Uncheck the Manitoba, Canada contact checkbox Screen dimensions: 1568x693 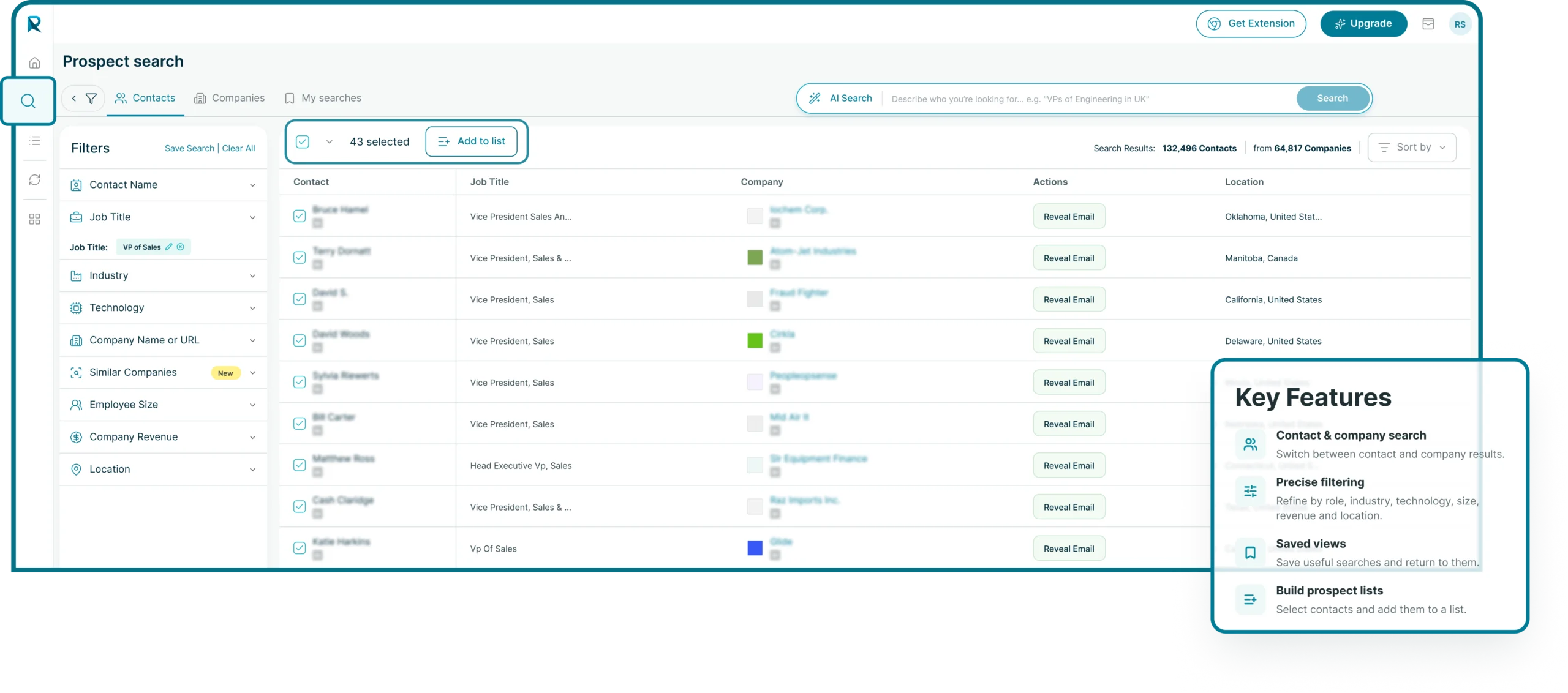300,258
